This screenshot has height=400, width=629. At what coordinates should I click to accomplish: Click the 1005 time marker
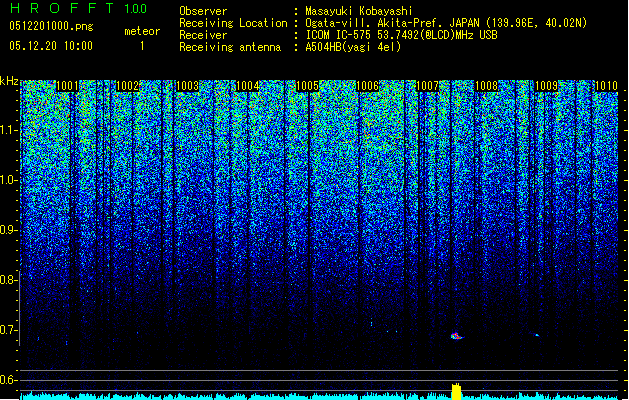(307, 86)
